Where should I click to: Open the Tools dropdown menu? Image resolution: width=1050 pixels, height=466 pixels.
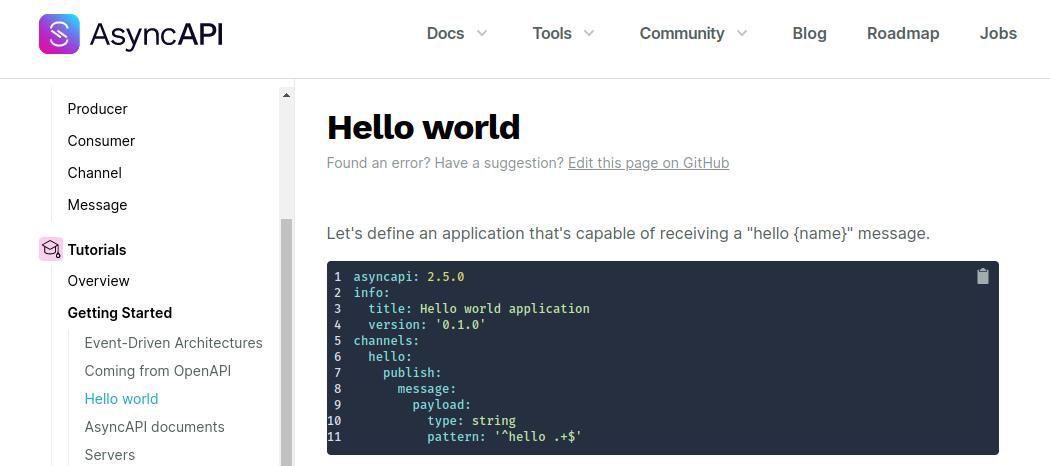pyautogui.click(x=563, y=33)
